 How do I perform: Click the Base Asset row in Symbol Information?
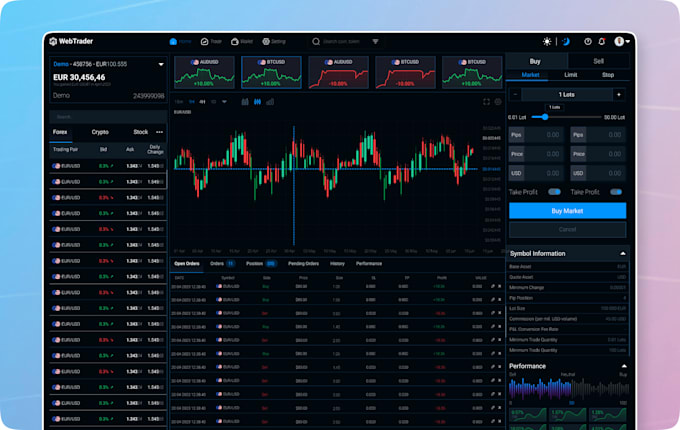567,267
